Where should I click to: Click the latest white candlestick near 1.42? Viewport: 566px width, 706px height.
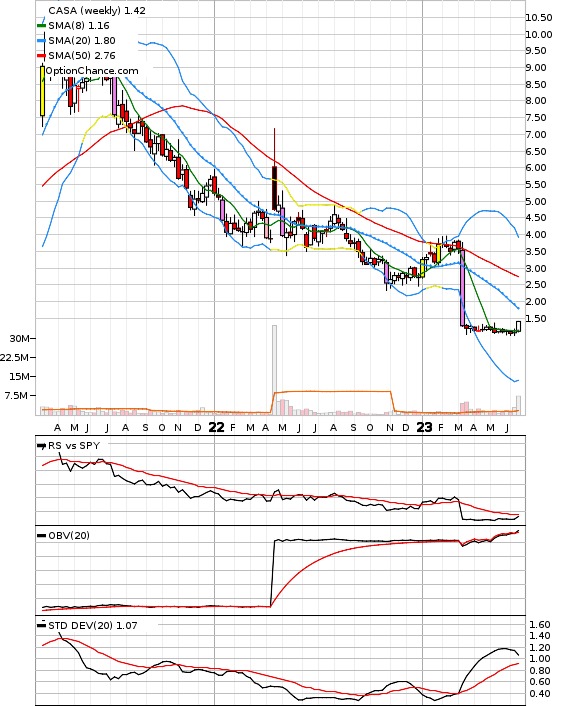519,326
